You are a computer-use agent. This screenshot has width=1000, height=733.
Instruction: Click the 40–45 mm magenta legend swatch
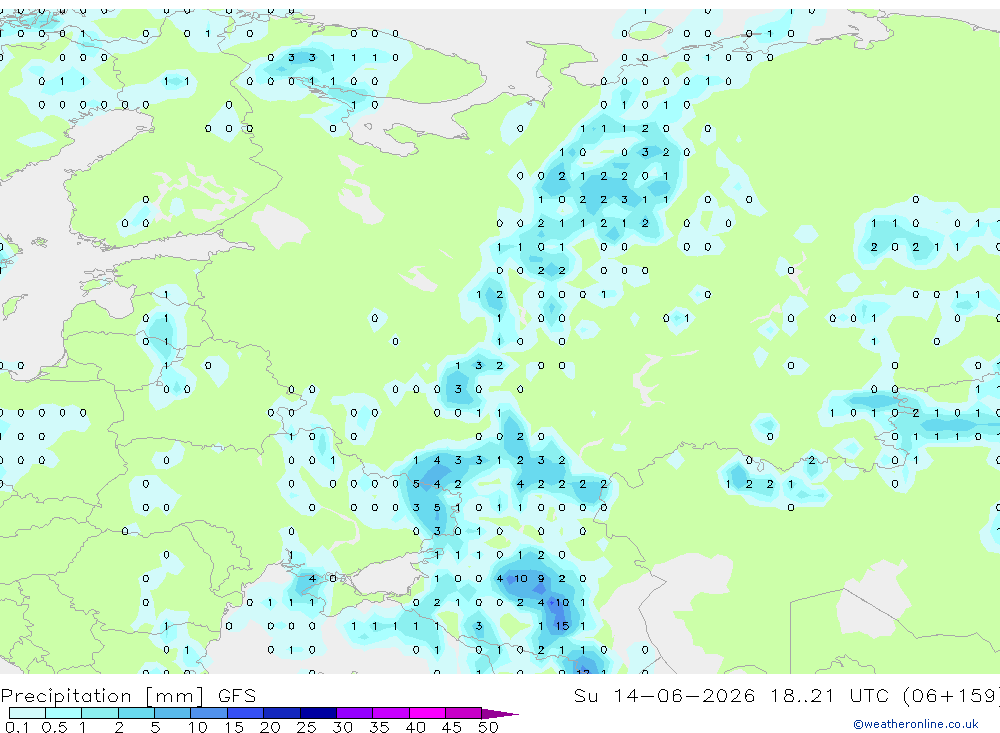tap(427, 713)
